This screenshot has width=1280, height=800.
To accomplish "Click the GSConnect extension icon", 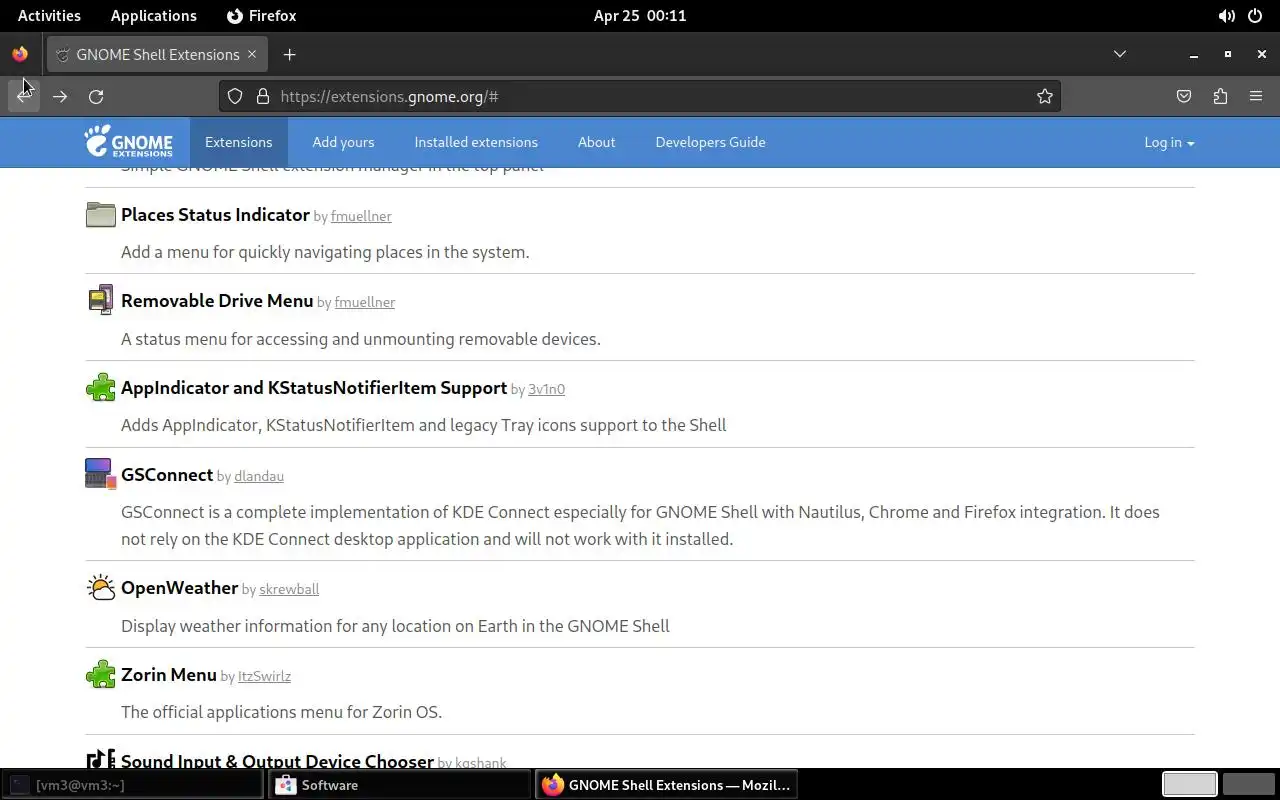I will point(100,474).
